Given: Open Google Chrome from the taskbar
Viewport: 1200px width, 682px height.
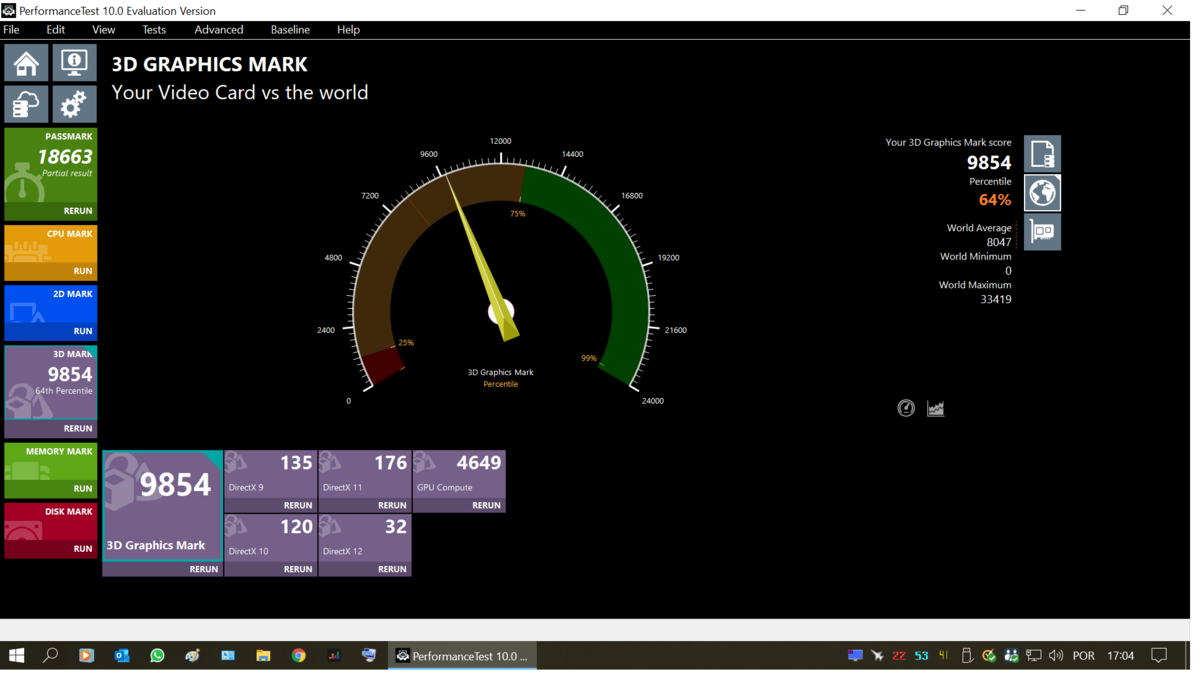Looking at the screenshot, I should point(298,656).
